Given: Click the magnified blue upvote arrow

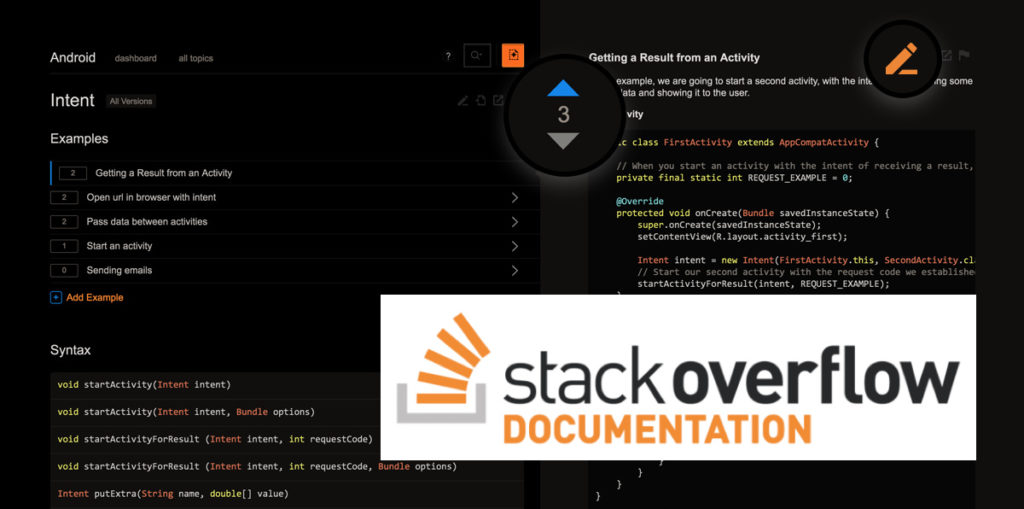Looking at the screenshot, I should pyautogui.click(x=563, y=88).
